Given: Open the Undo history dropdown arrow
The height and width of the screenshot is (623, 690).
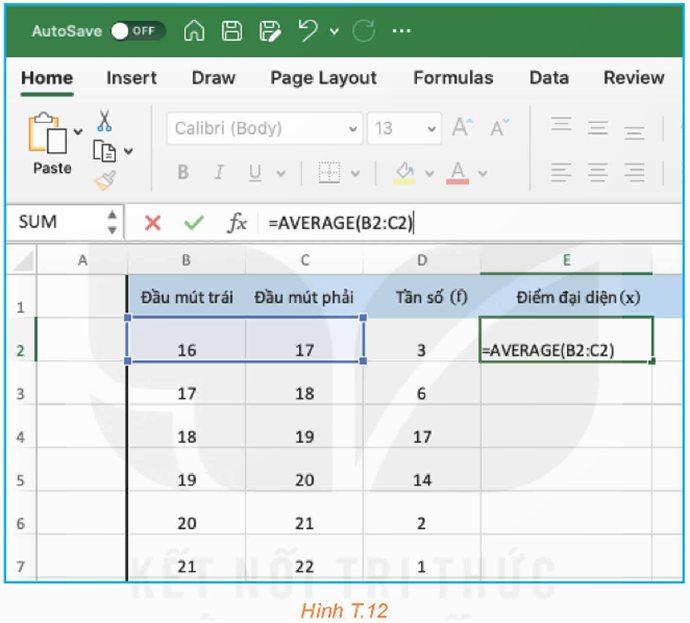Looking at the screenshot, I should click(x=334, y=31).
